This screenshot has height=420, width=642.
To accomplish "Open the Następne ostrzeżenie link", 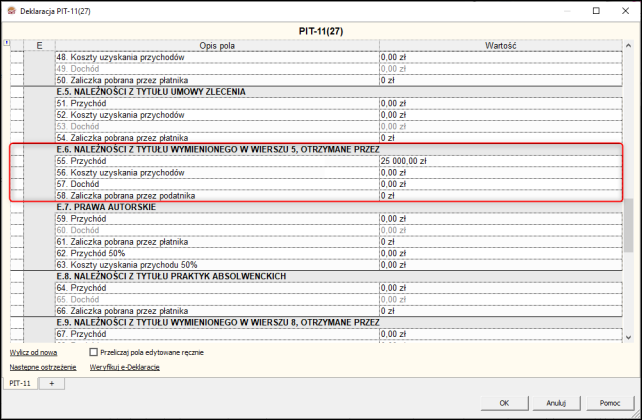I will tap(43, 367).
